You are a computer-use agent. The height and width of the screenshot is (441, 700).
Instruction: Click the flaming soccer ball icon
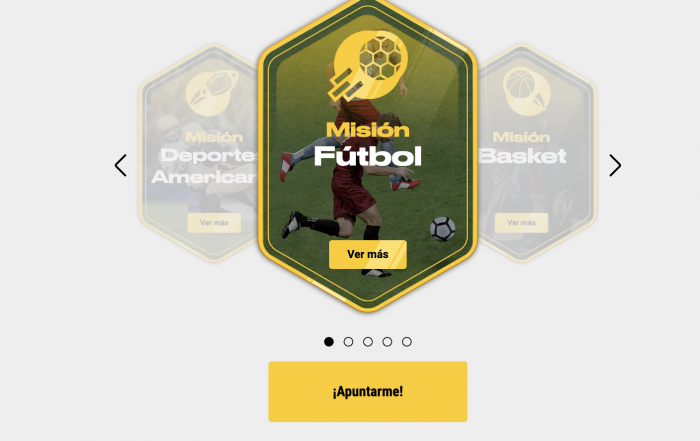point(367,65)
